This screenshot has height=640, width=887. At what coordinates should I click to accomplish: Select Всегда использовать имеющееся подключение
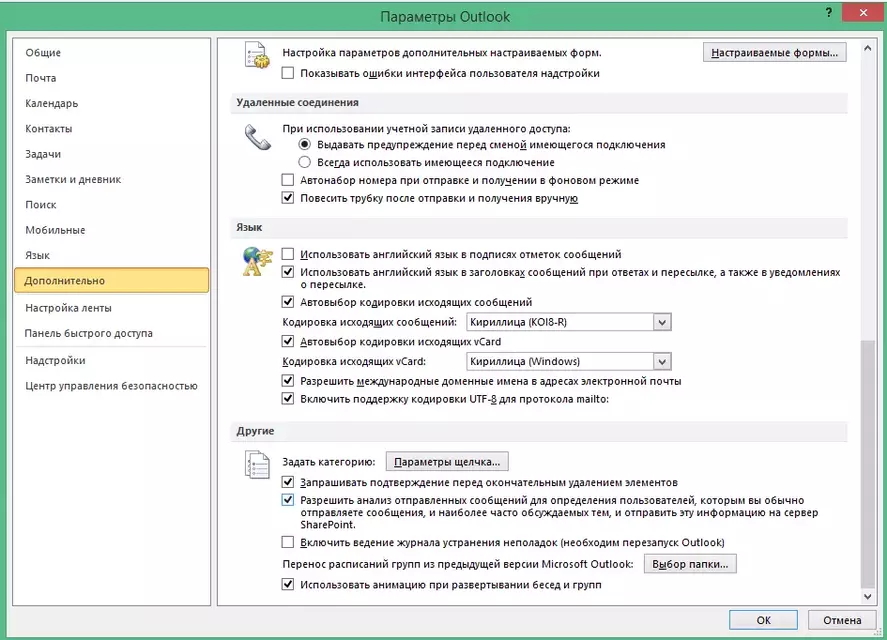[304, 162]
